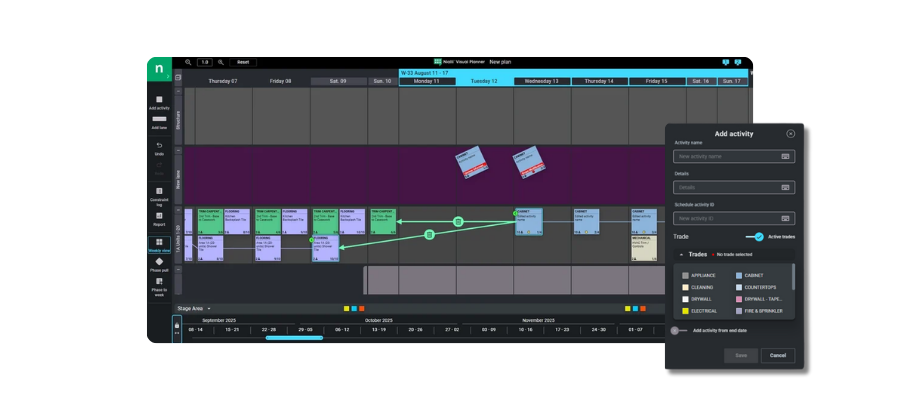This screenshot has height=400, width=900.
Task: Click the Add lane icon
Action: [159, 120]
